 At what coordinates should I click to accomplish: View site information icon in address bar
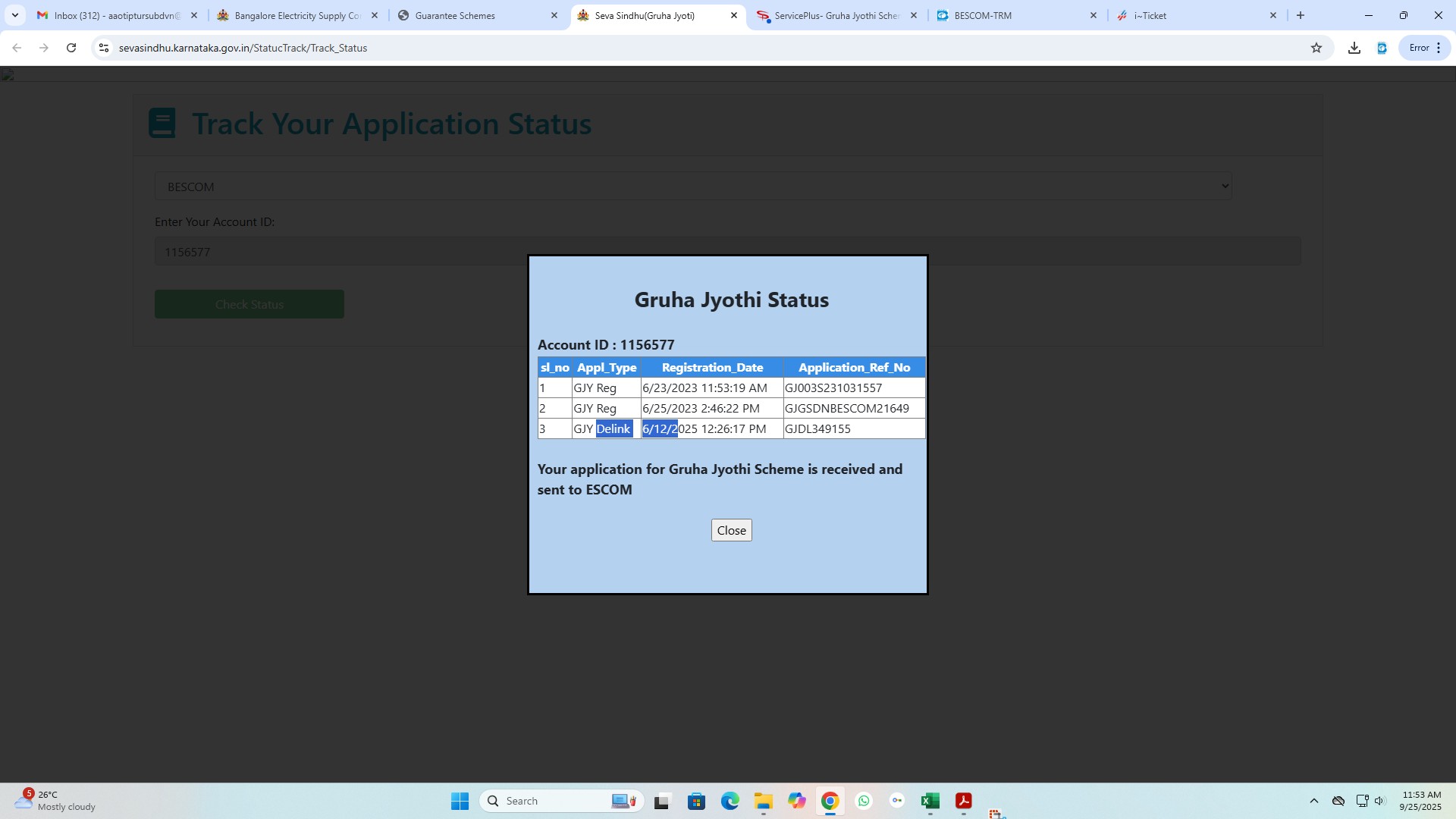tap(104, 48)
